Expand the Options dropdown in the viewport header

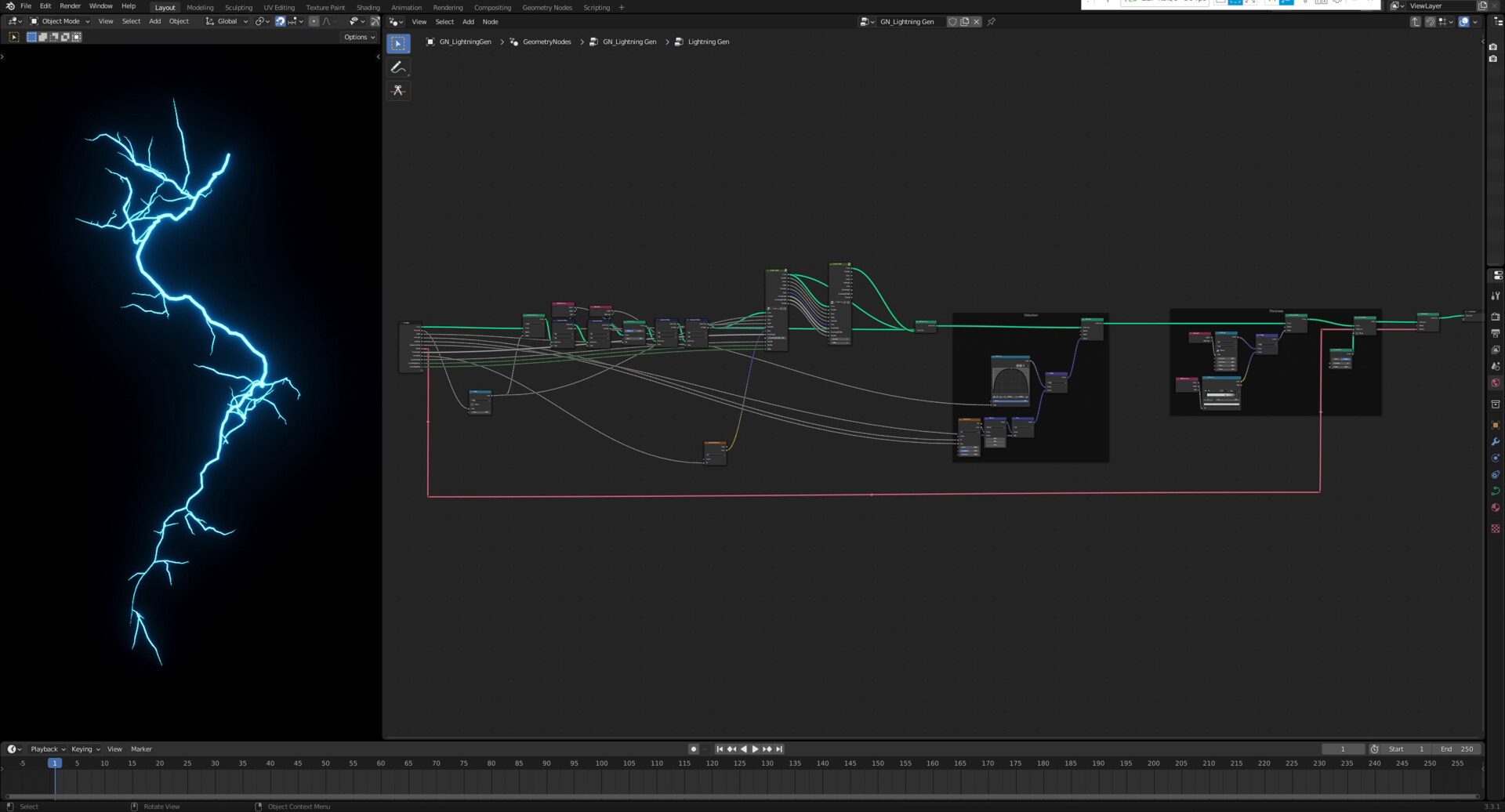tap(357, 37)
